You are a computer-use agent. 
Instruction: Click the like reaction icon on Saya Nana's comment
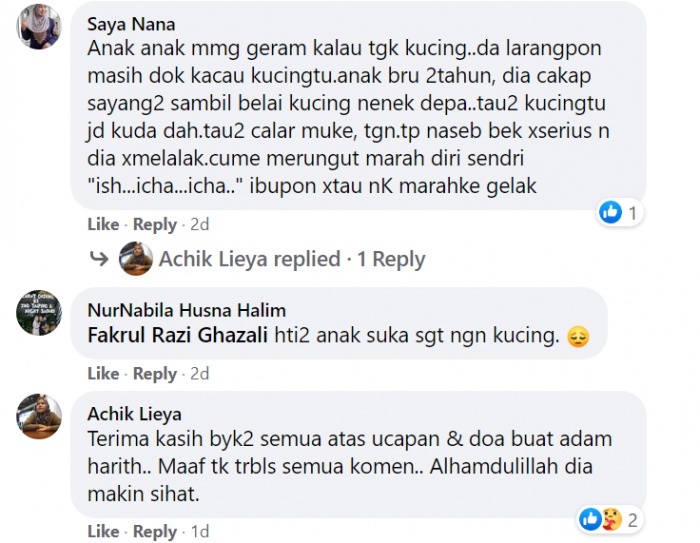tap(610, 211)
